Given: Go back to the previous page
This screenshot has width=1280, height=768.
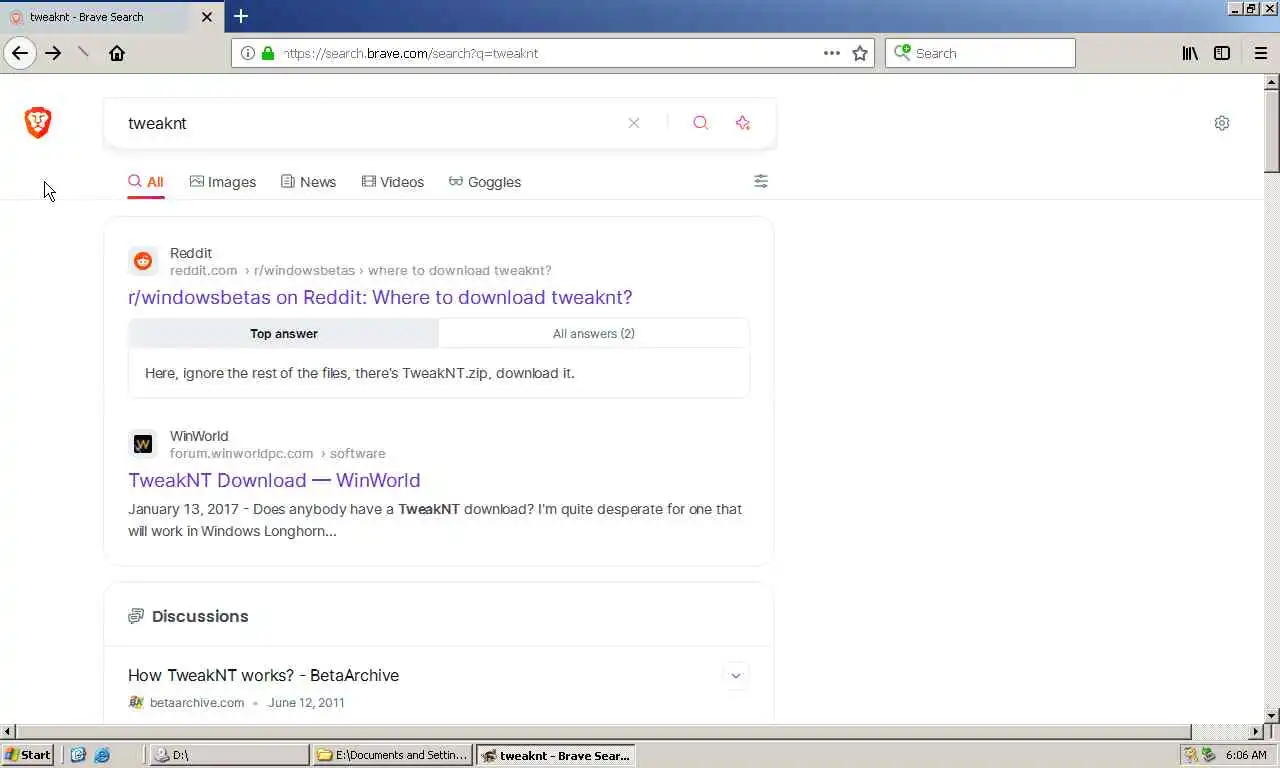Looking at the screenshot, I should [20, 53].
